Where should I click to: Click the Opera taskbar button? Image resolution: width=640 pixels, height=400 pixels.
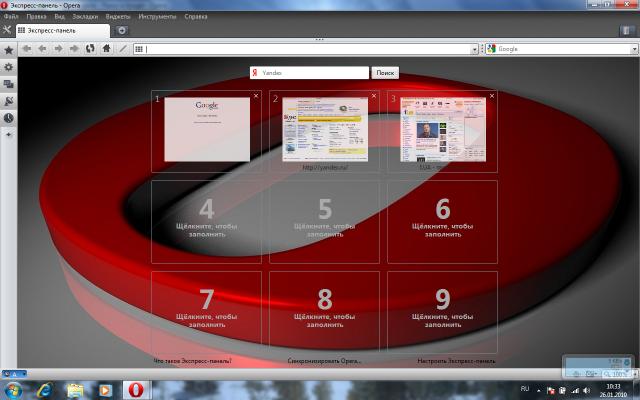137,391
